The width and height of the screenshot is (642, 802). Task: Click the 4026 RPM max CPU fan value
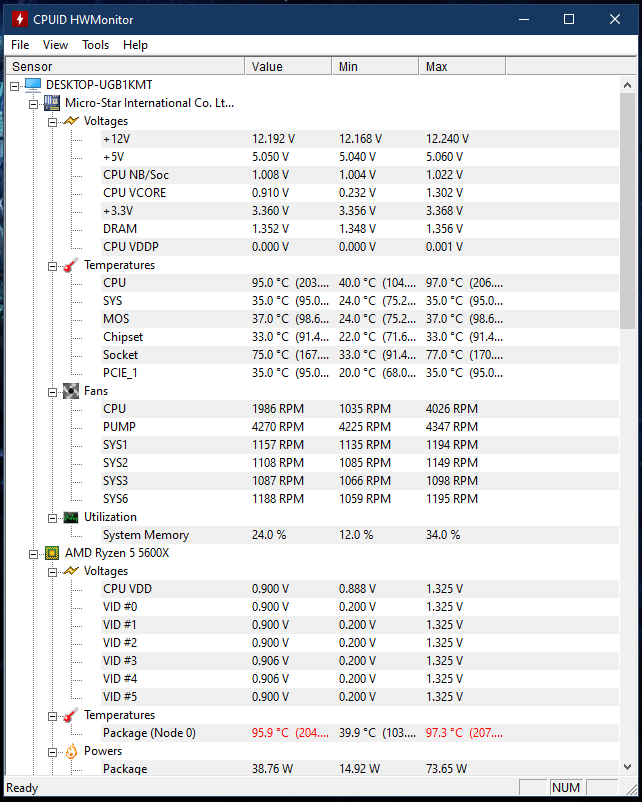tap(452, 409)
